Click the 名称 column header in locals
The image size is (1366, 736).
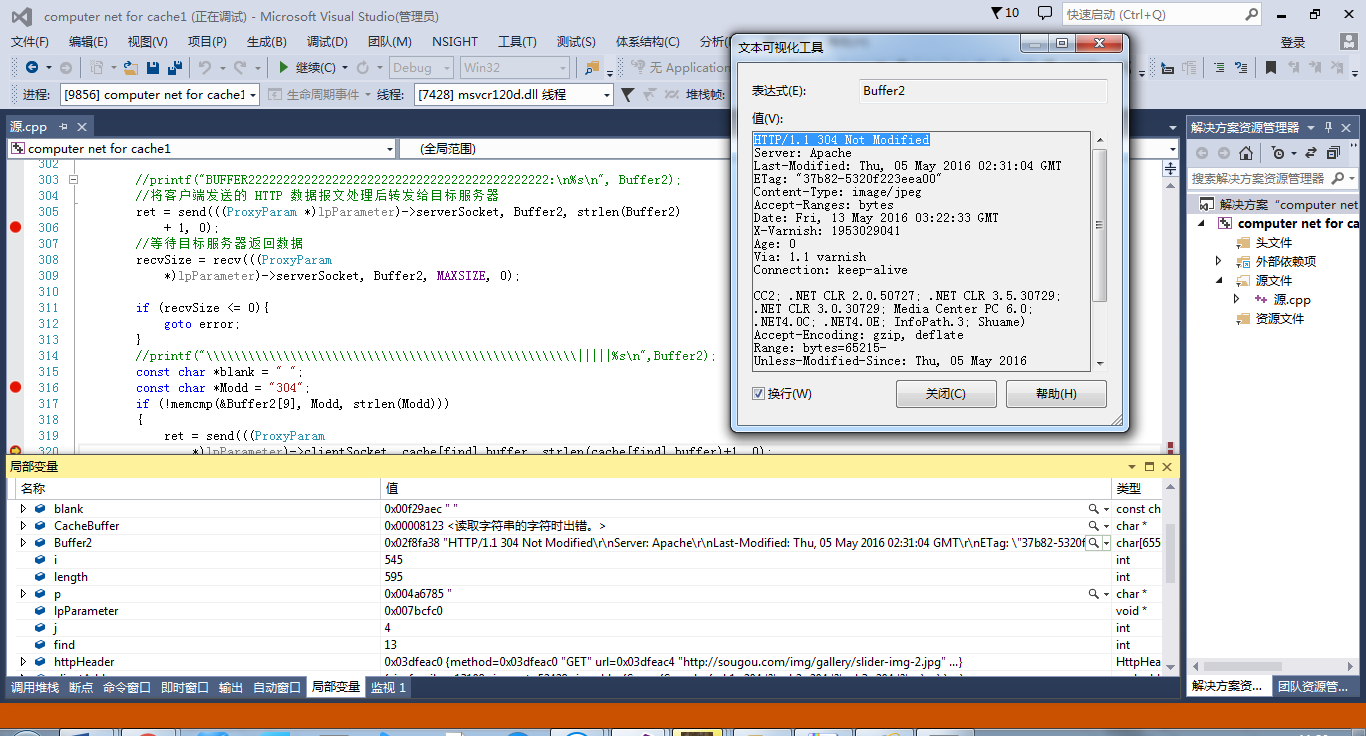[x=200, y=488]
